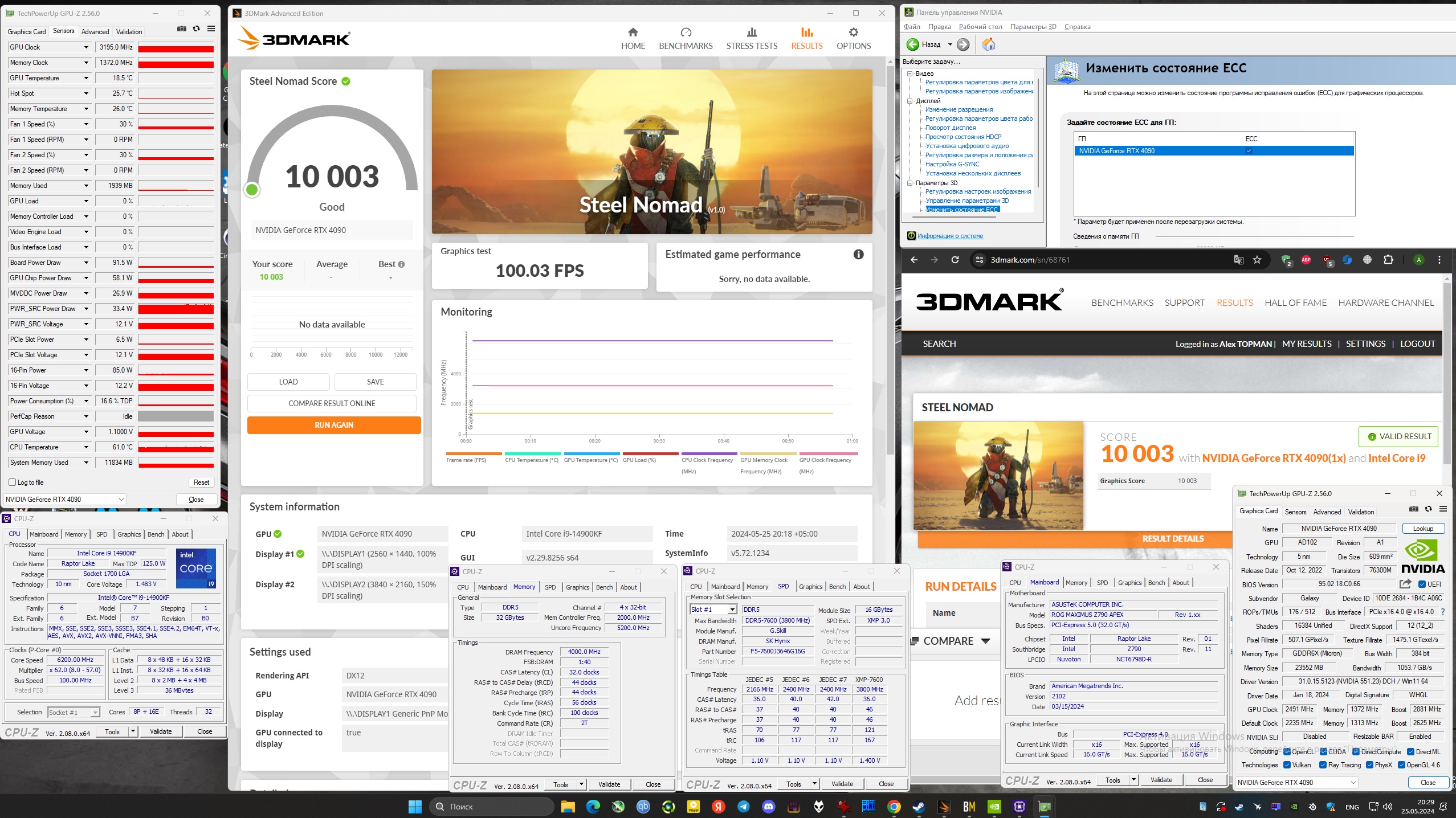Open GPU Clock sensor dropdown

coord(87,47)
